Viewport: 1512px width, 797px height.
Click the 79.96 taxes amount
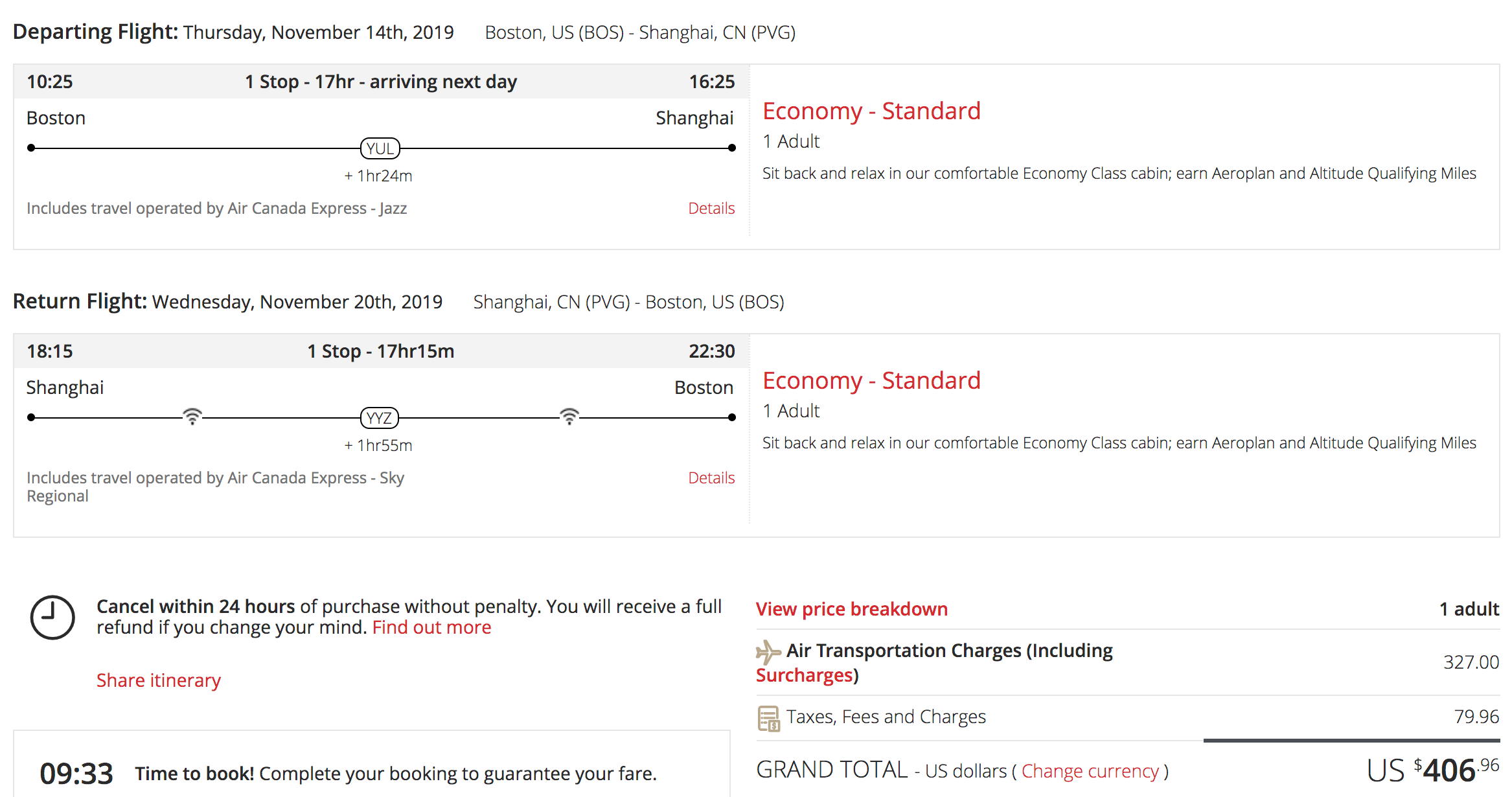tap(1476, 717)
